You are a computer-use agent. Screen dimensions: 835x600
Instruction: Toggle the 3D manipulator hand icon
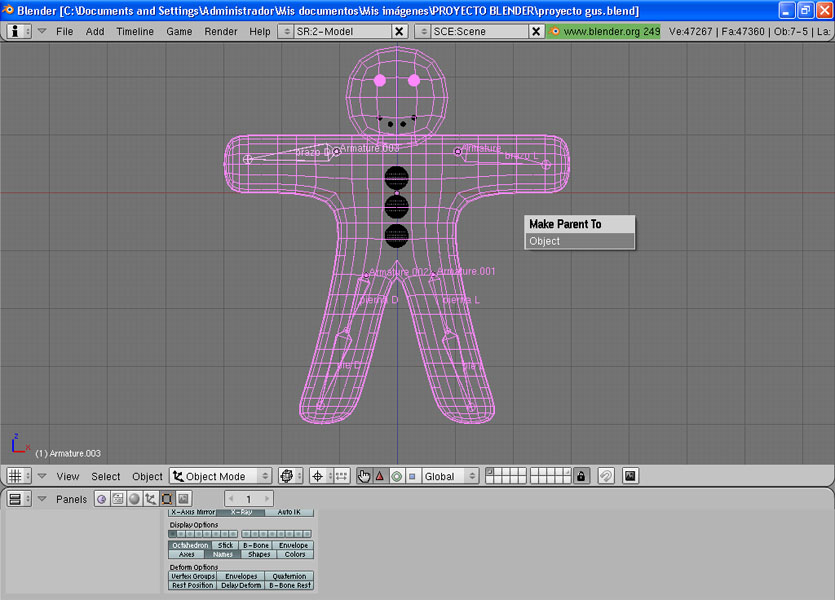point(364,477)
